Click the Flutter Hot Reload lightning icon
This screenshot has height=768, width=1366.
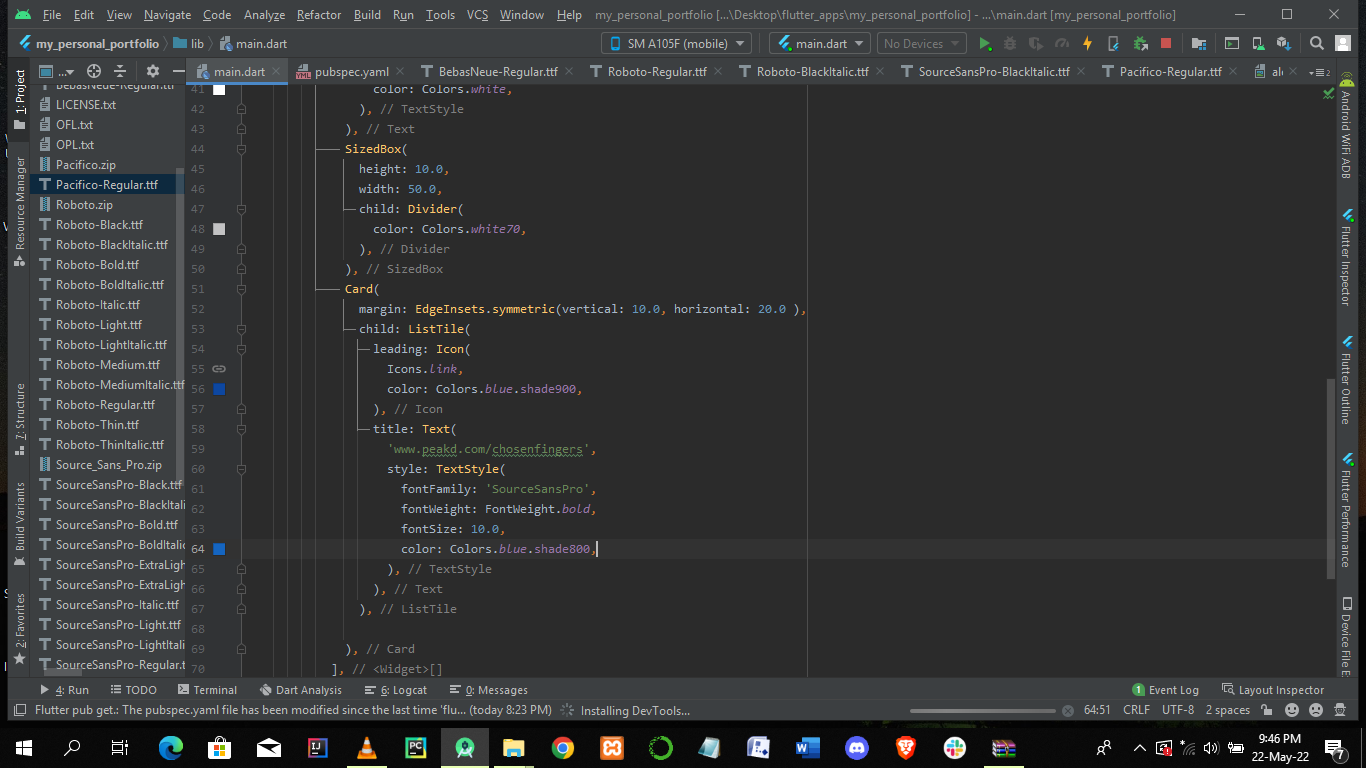1087,44
